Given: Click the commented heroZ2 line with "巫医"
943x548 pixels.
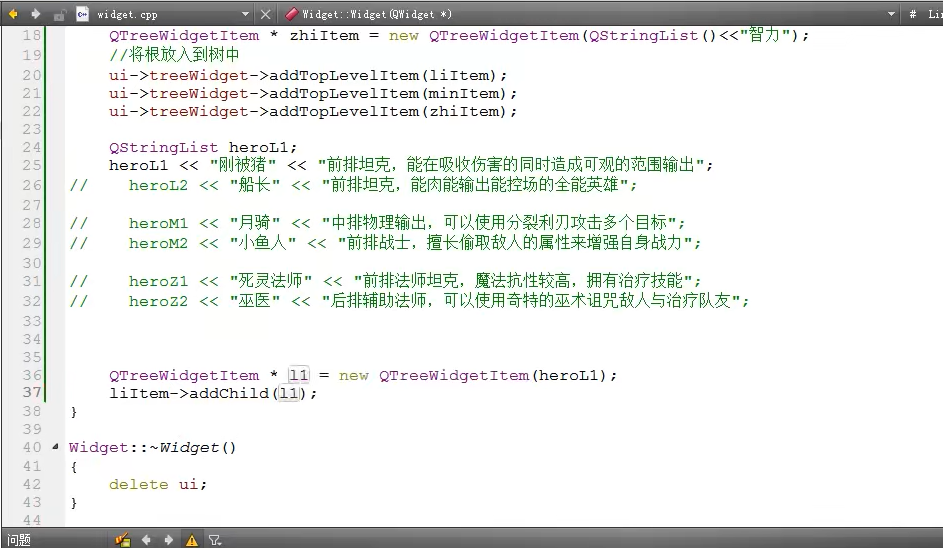Looking at the screenshot, I should click(x=410, y=301).
